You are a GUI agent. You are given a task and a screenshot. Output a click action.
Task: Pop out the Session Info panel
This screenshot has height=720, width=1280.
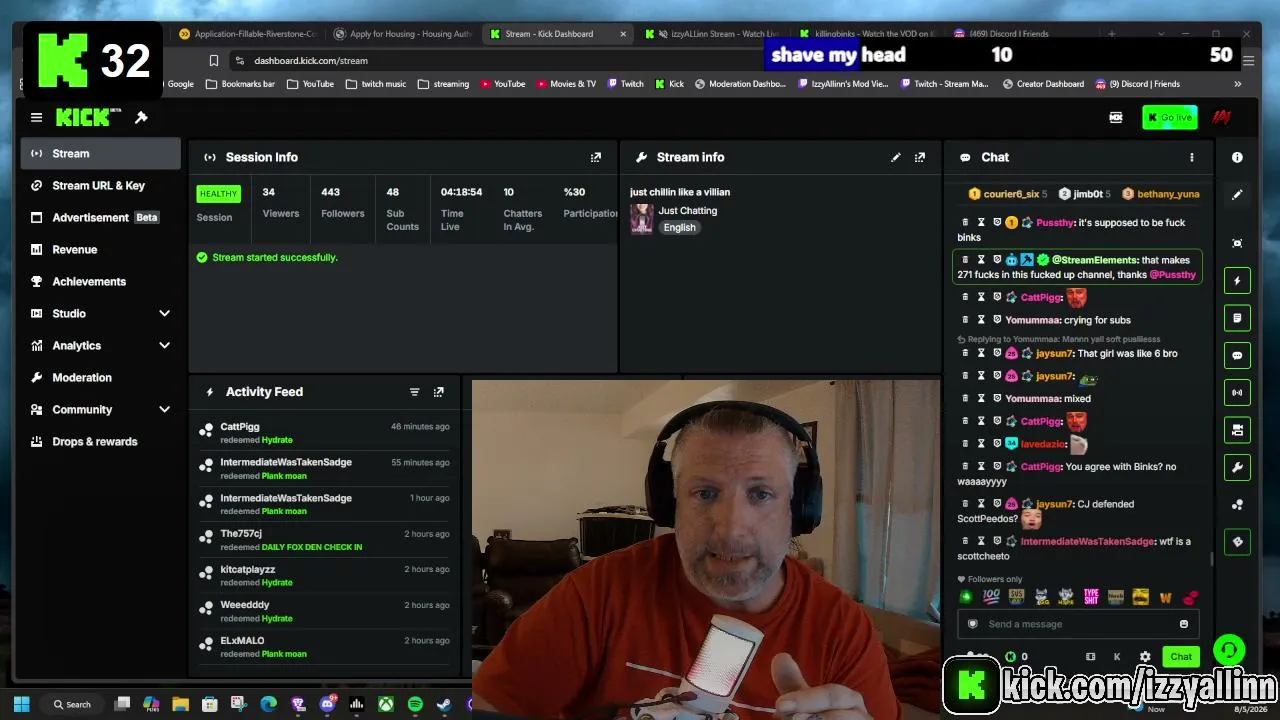click(x=596, y=157)
